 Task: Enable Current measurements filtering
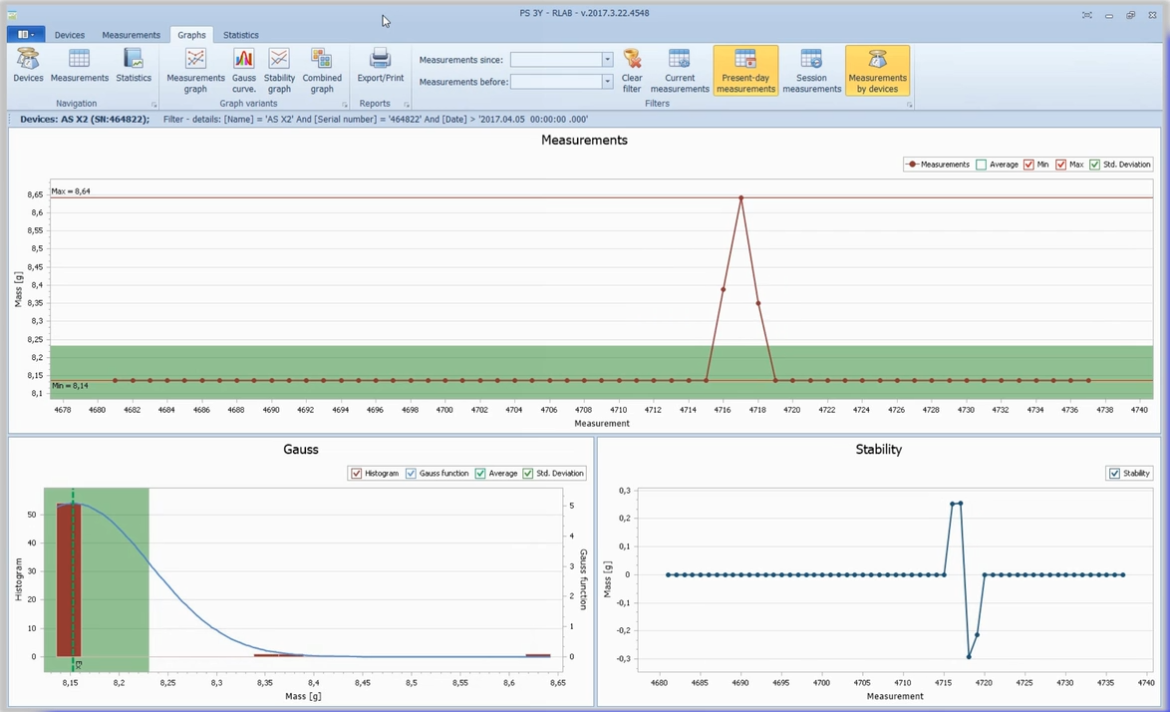tap(679, 68)
